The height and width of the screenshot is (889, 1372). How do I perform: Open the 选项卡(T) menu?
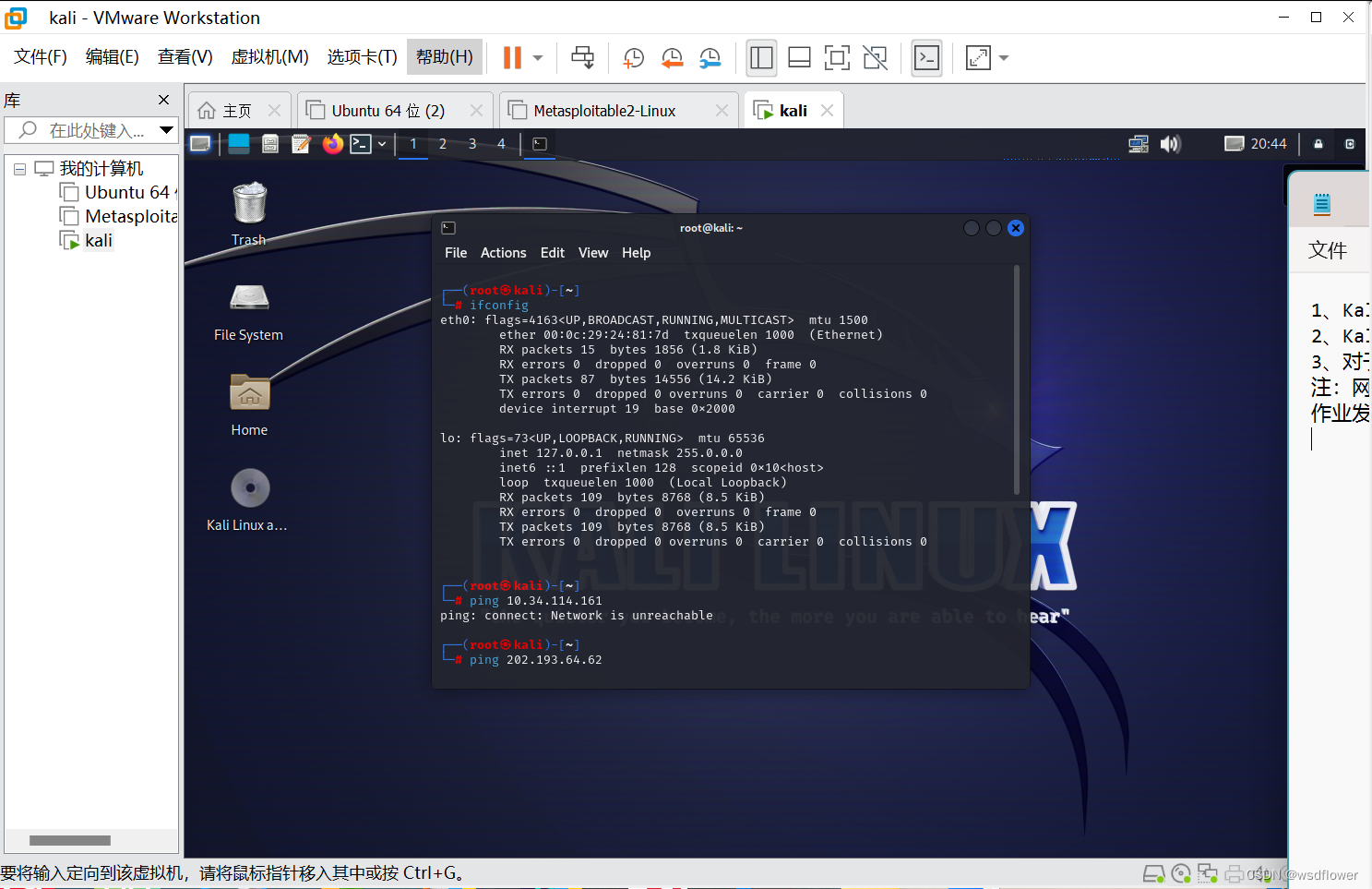point(362,57)
